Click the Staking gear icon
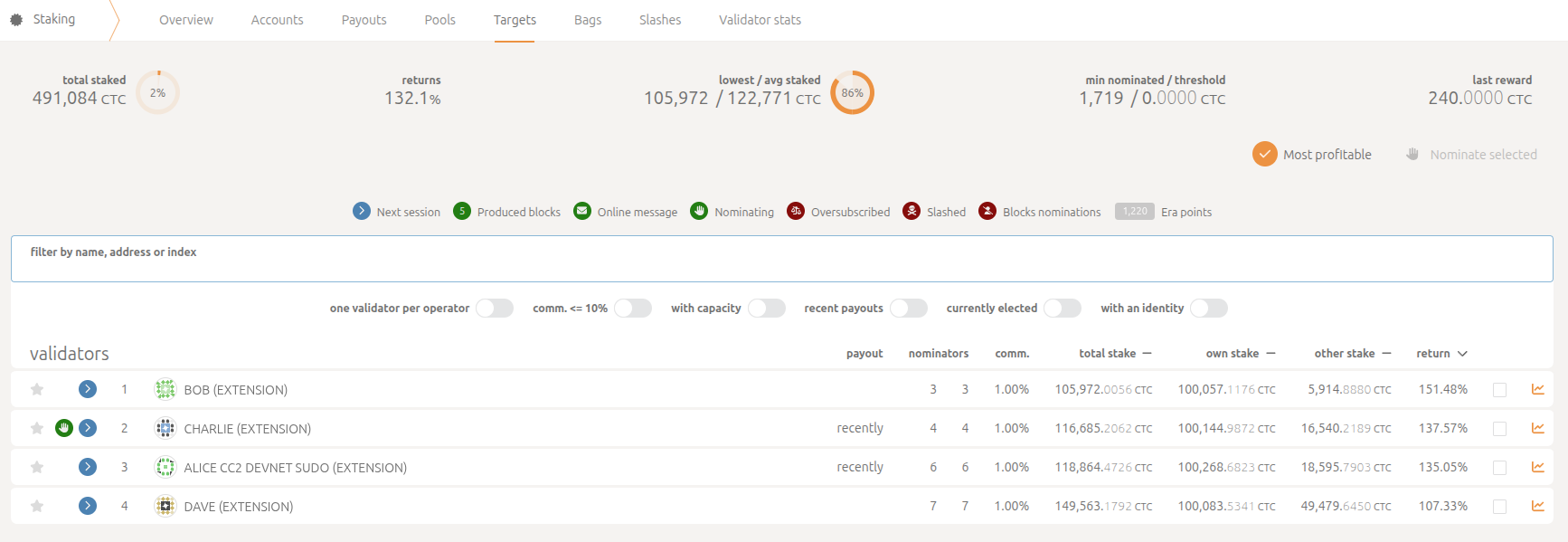1568x542 pixels. (x=16, y=19)
